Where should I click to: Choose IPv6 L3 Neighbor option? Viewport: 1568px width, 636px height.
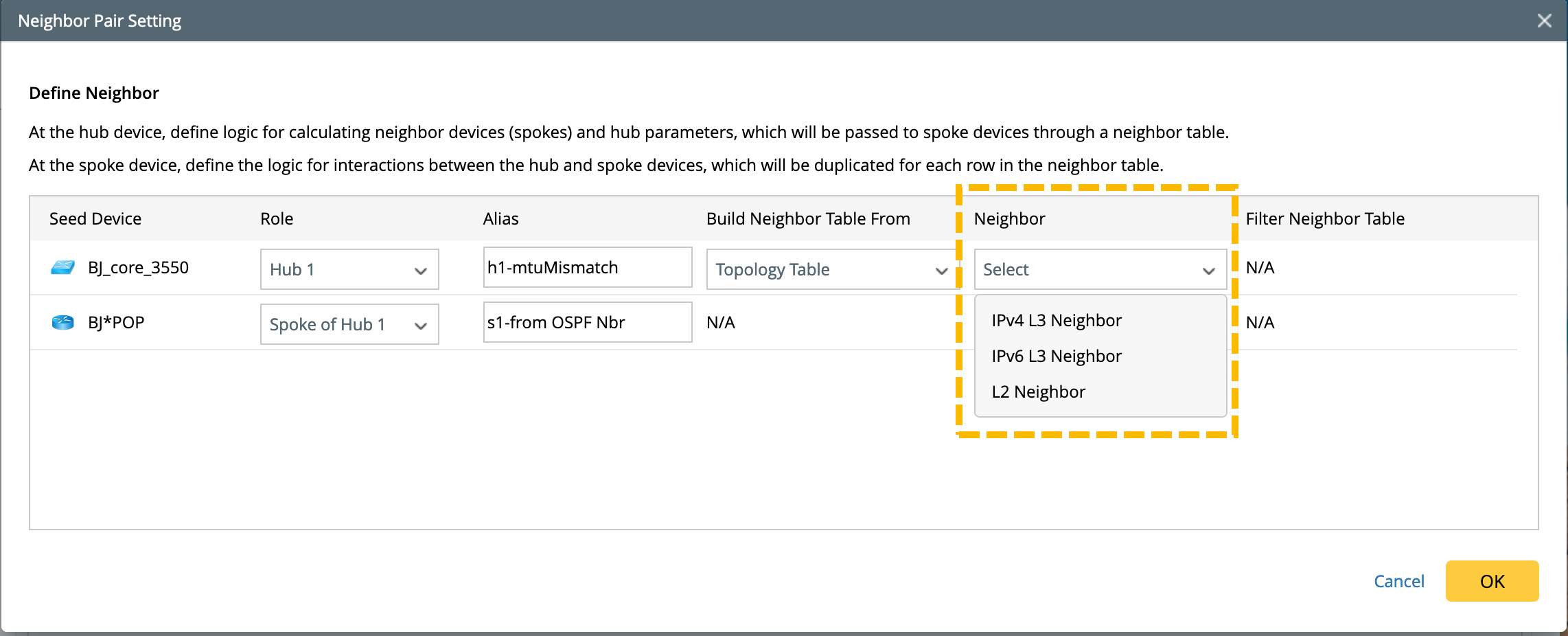(x=1057, y=356)
